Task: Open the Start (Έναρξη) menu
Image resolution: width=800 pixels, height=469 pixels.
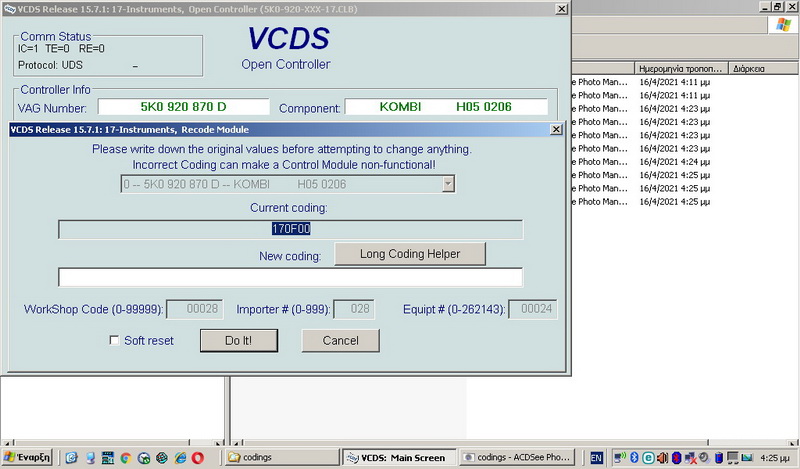Action: 27,457
